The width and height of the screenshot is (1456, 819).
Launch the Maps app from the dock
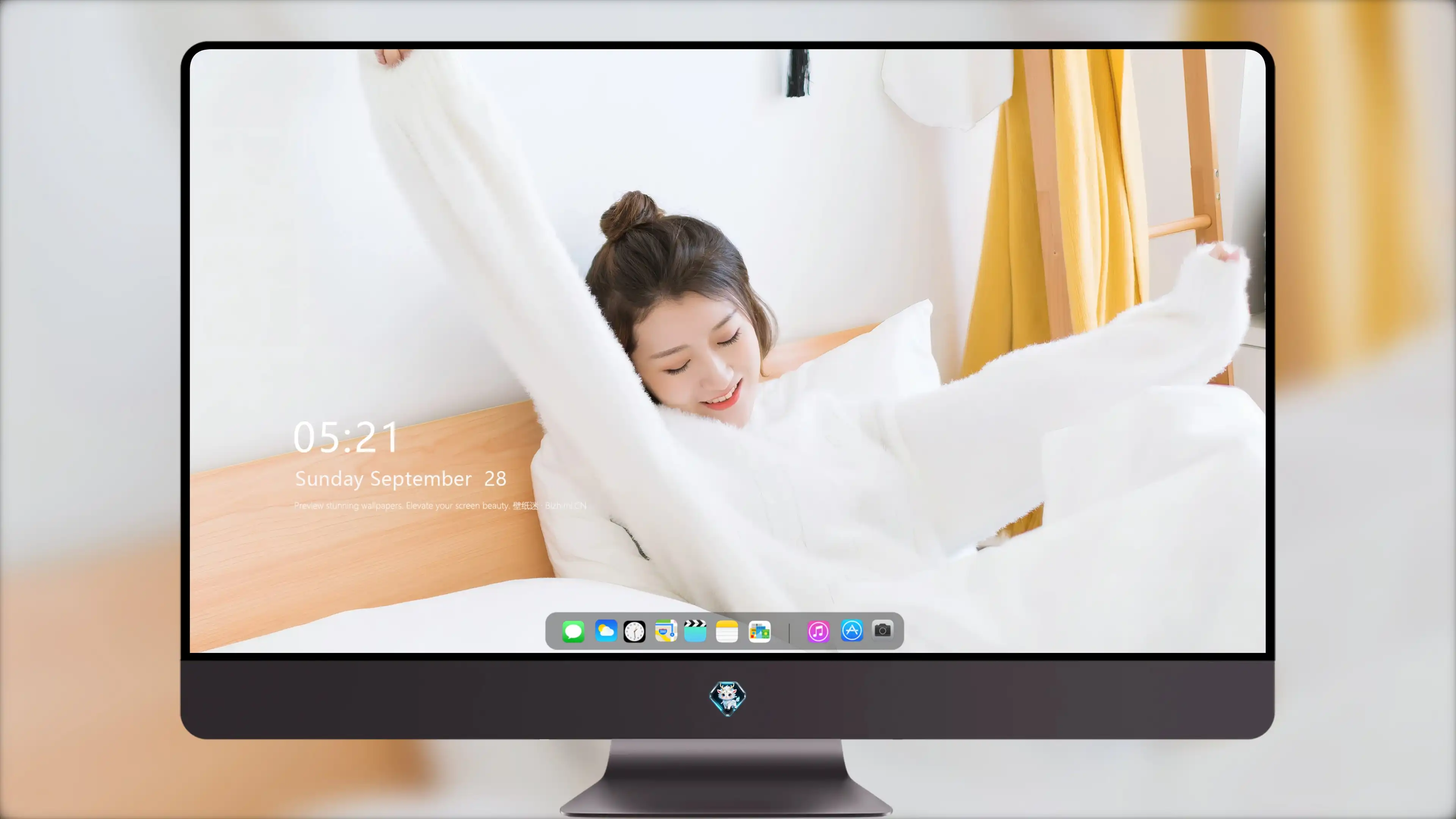pos(666,631)
